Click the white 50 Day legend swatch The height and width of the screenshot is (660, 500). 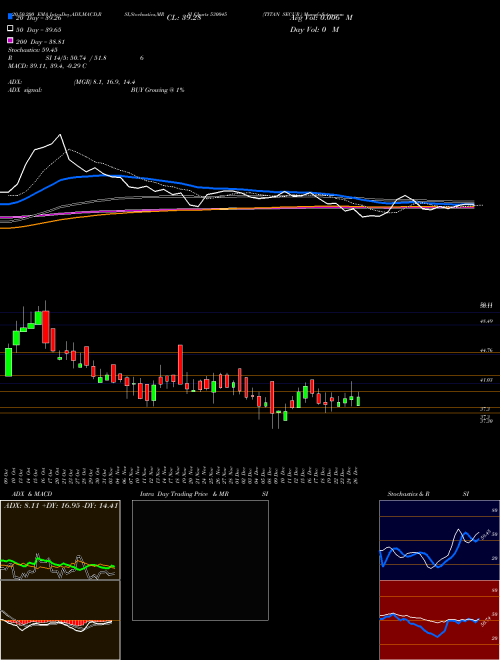[x=10, y=29]
